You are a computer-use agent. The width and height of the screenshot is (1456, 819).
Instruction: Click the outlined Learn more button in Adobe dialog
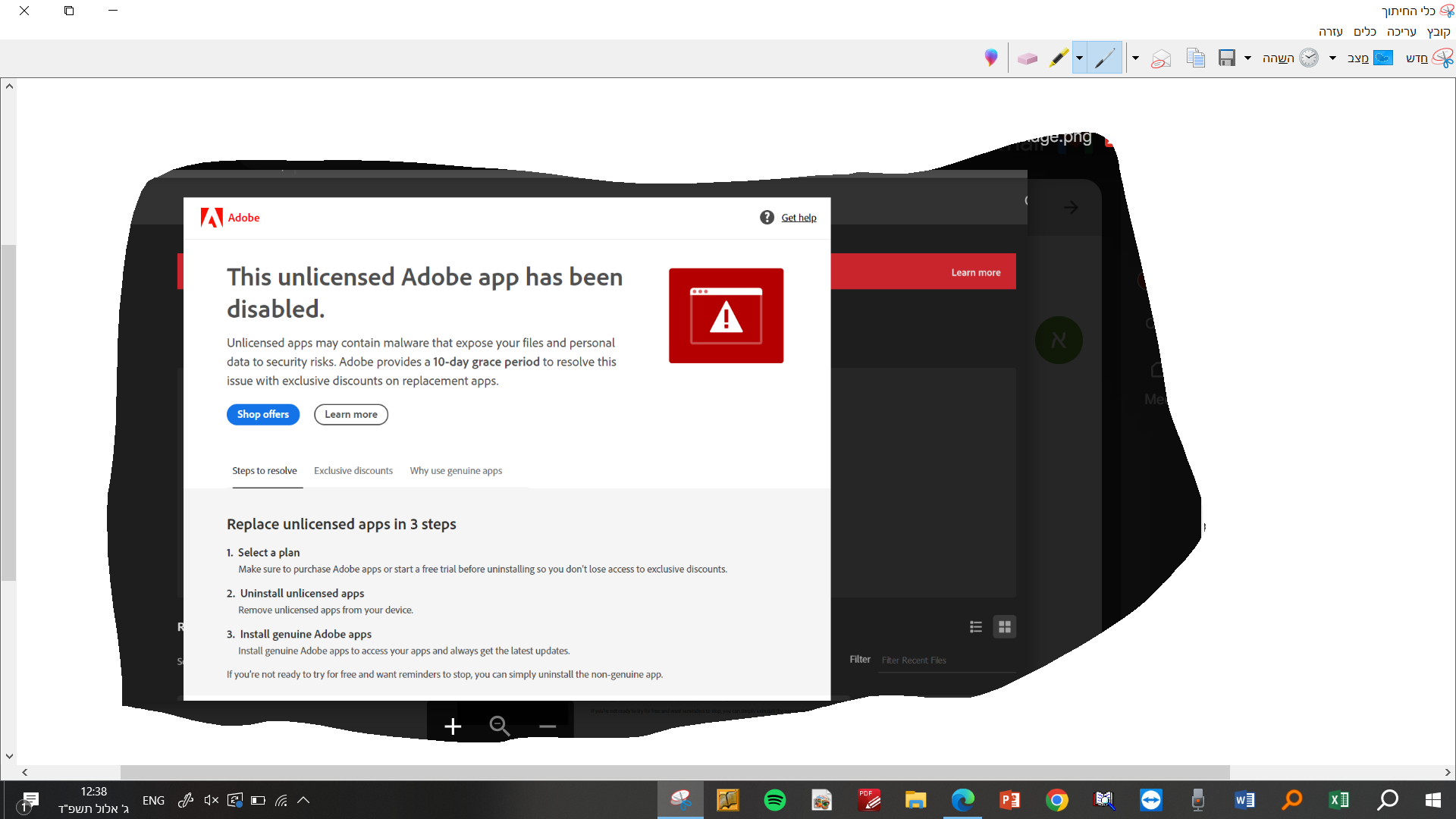tap(351, 414)
